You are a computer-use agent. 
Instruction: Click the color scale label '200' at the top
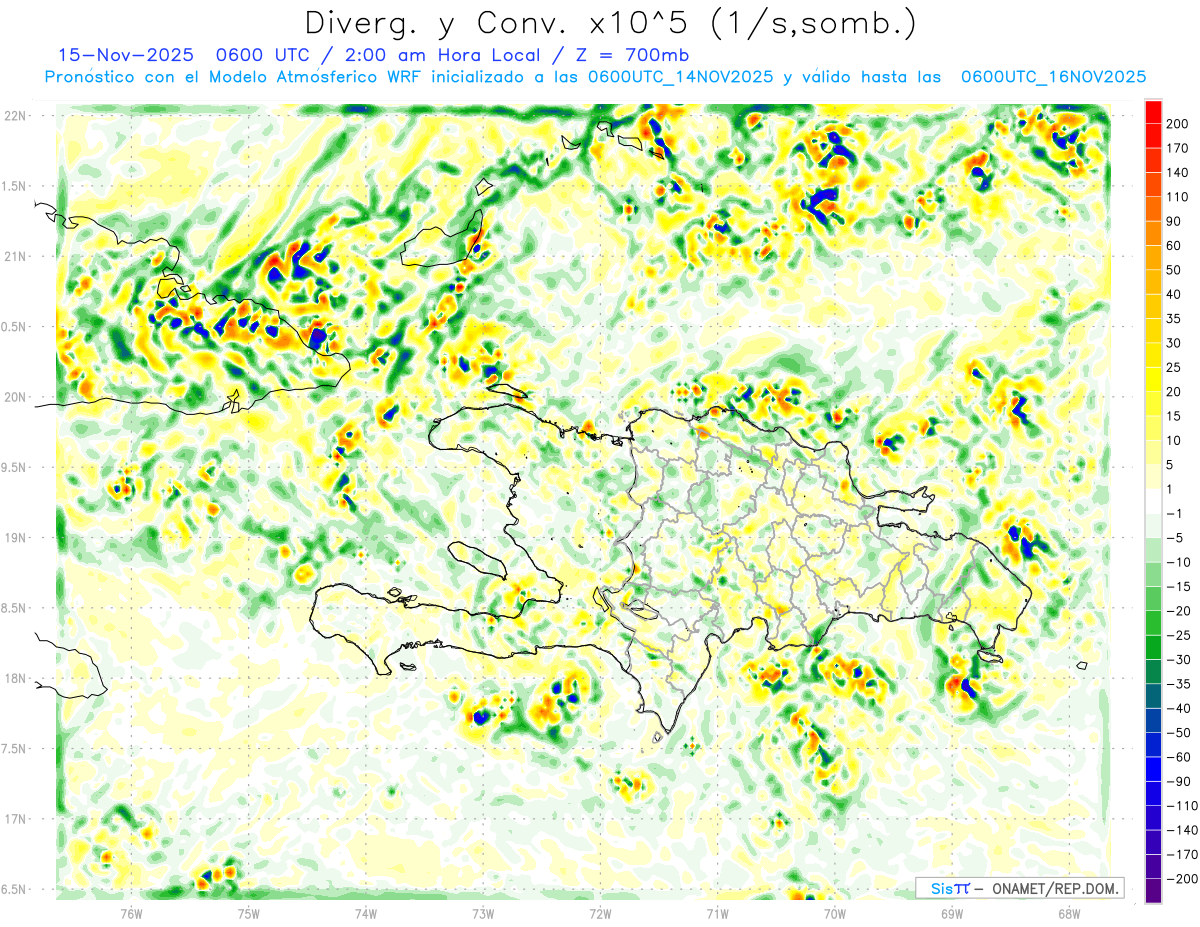coord(1178,123)
